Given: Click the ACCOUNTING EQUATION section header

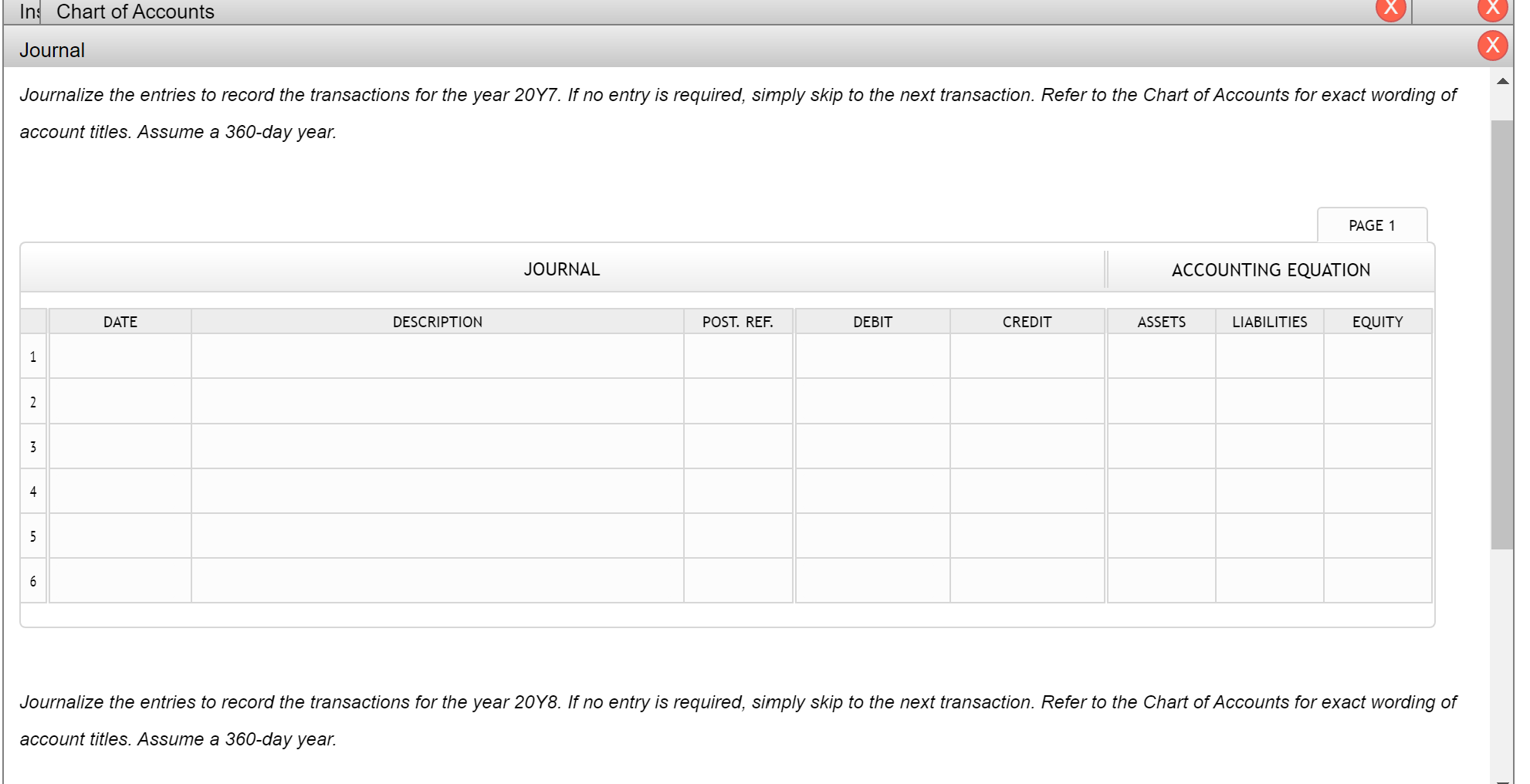Looking at the screenshot, I should 1271,269.
